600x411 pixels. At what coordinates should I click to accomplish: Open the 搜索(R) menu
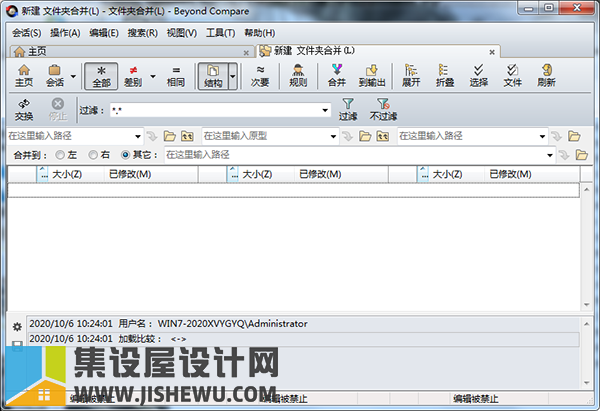point(142,33)
